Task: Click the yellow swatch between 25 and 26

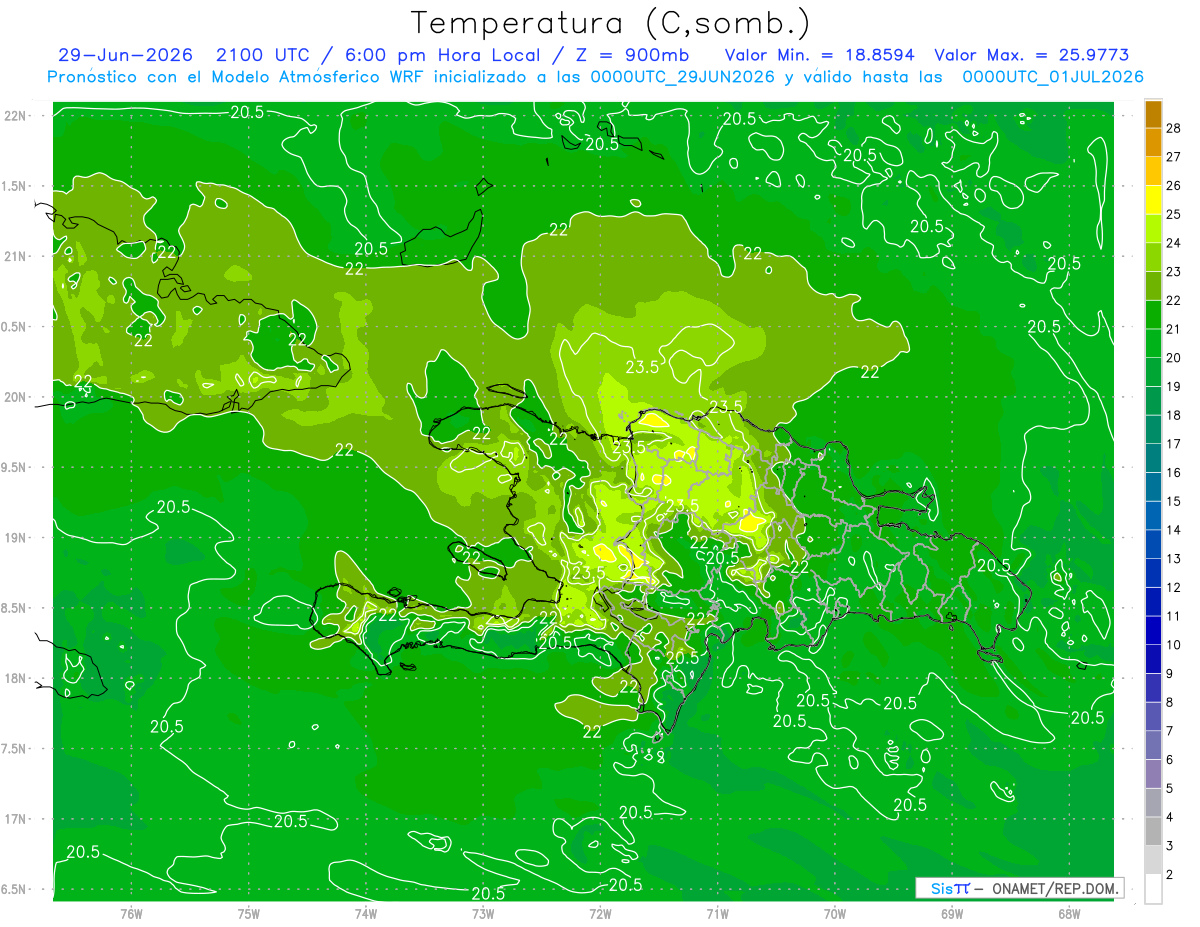Action: tap(1153, 199)
